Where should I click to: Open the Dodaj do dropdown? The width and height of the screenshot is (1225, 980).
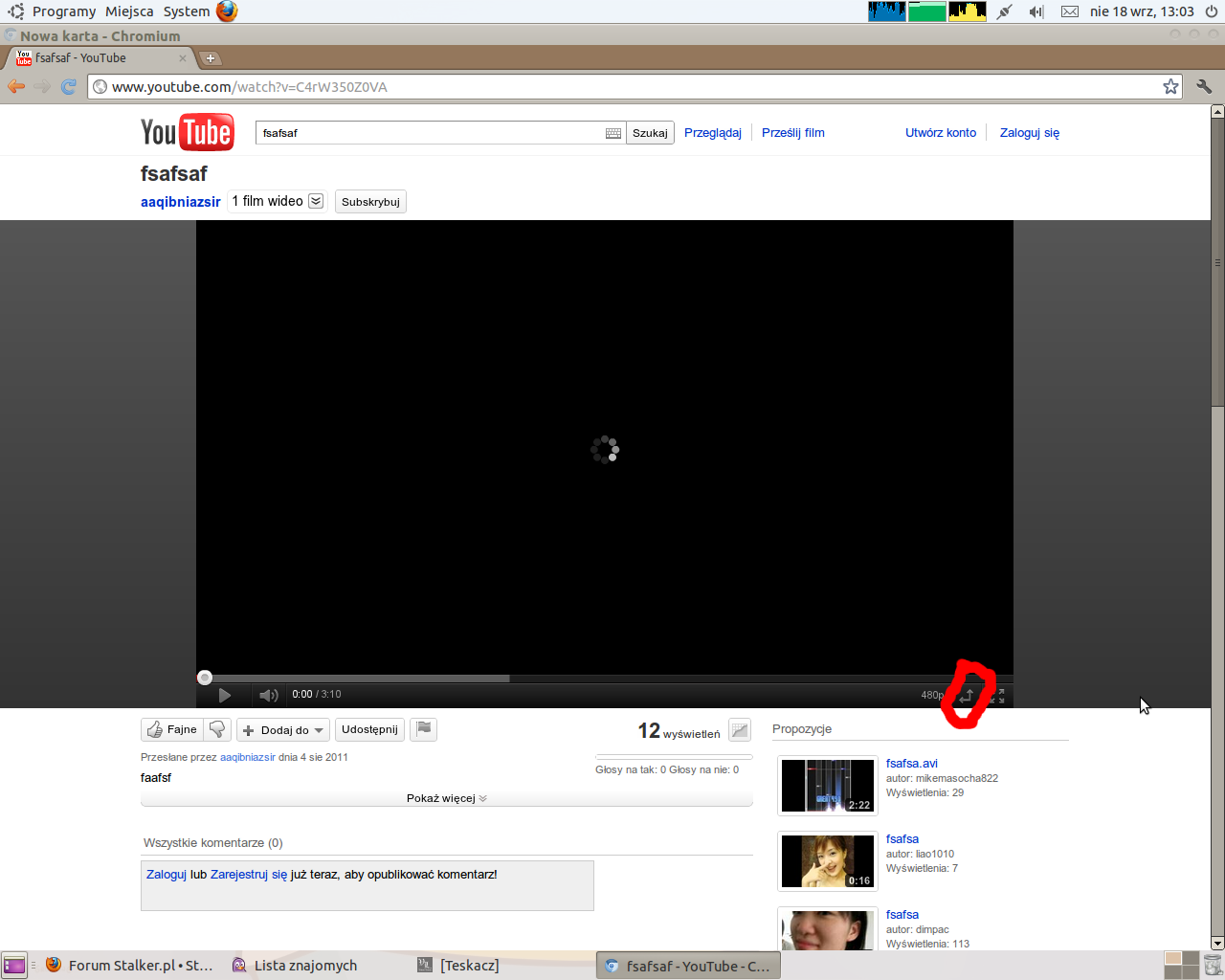pyautogui.click(x=283, y=730)
